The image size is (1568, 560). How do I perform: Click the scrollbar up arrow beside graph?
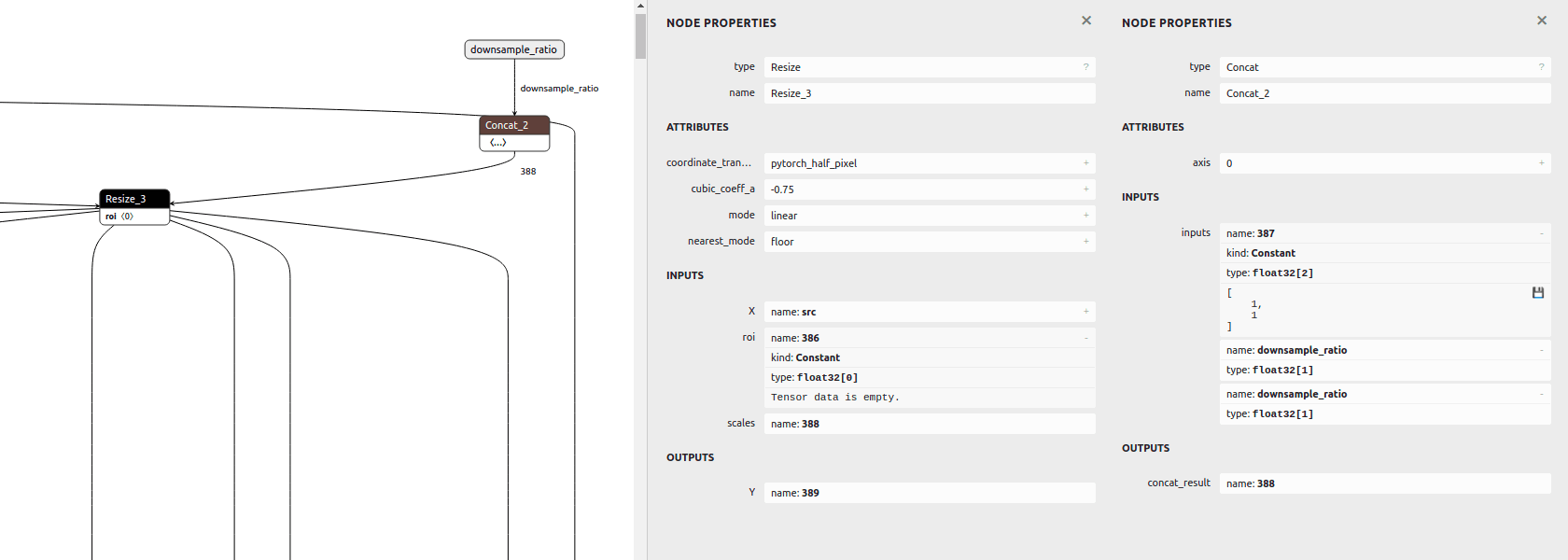(x=640, y=6)
